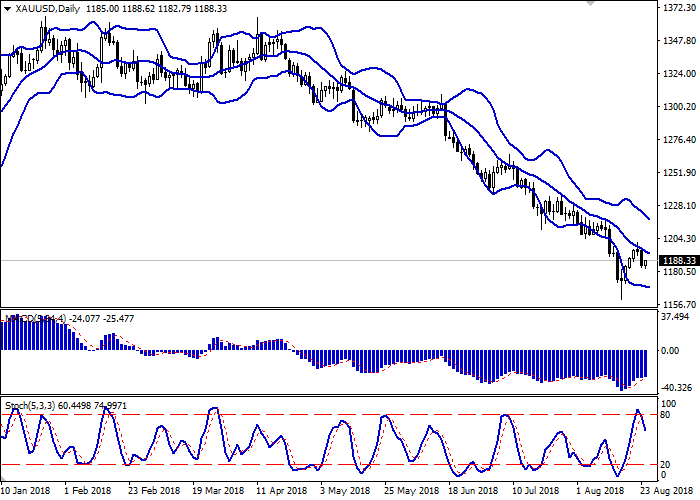The image size is (700, 500).
Task: Click the Stoch(5,3,3) indicator label
Action: coord(30,405)
